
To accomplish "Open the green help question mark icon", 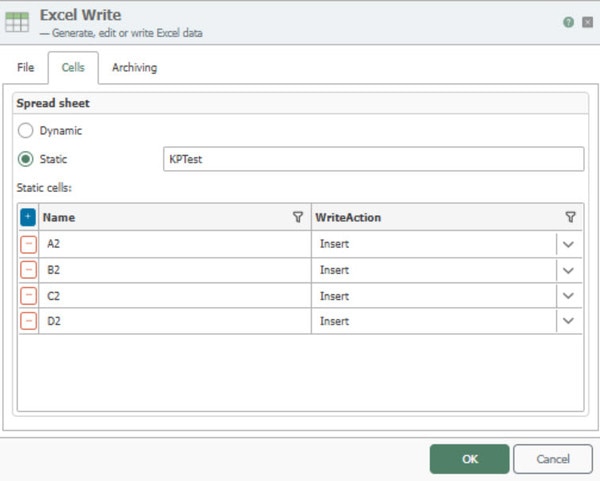I will 568,22.
